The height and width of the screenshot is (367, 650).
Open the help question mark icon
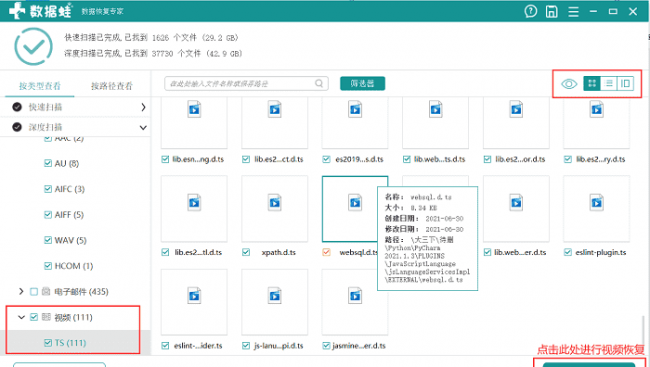click(530, 11)
